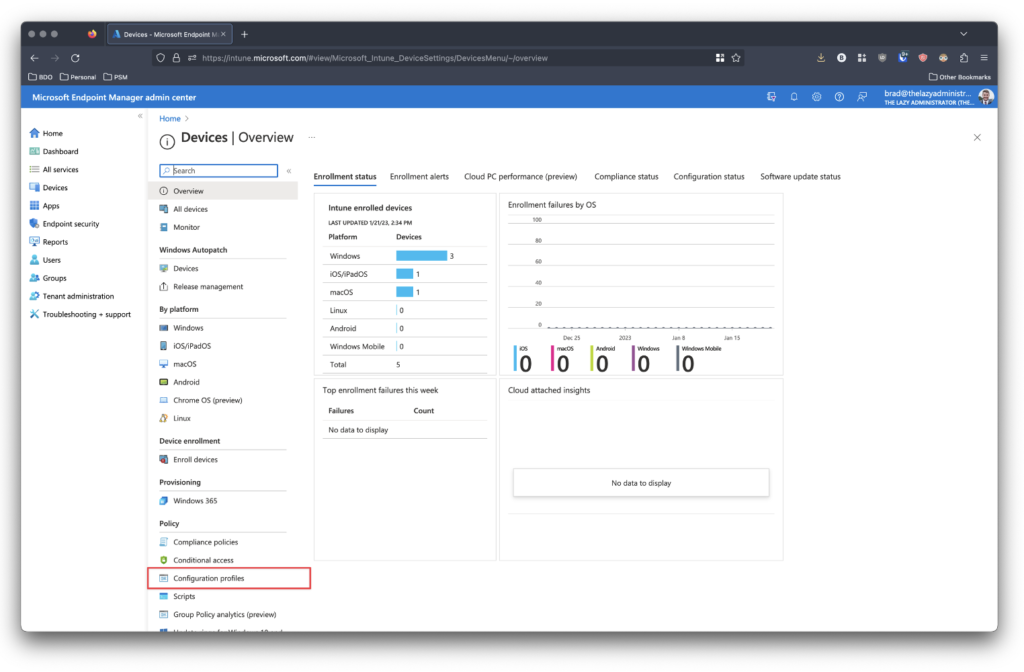Switch to the Configuration status tab
The image size is (1024, 672).
pos(709,177)
